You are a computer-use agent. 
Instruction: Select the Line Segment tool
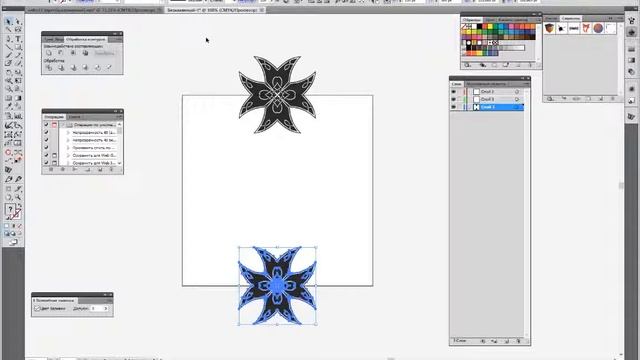[9, 47]
